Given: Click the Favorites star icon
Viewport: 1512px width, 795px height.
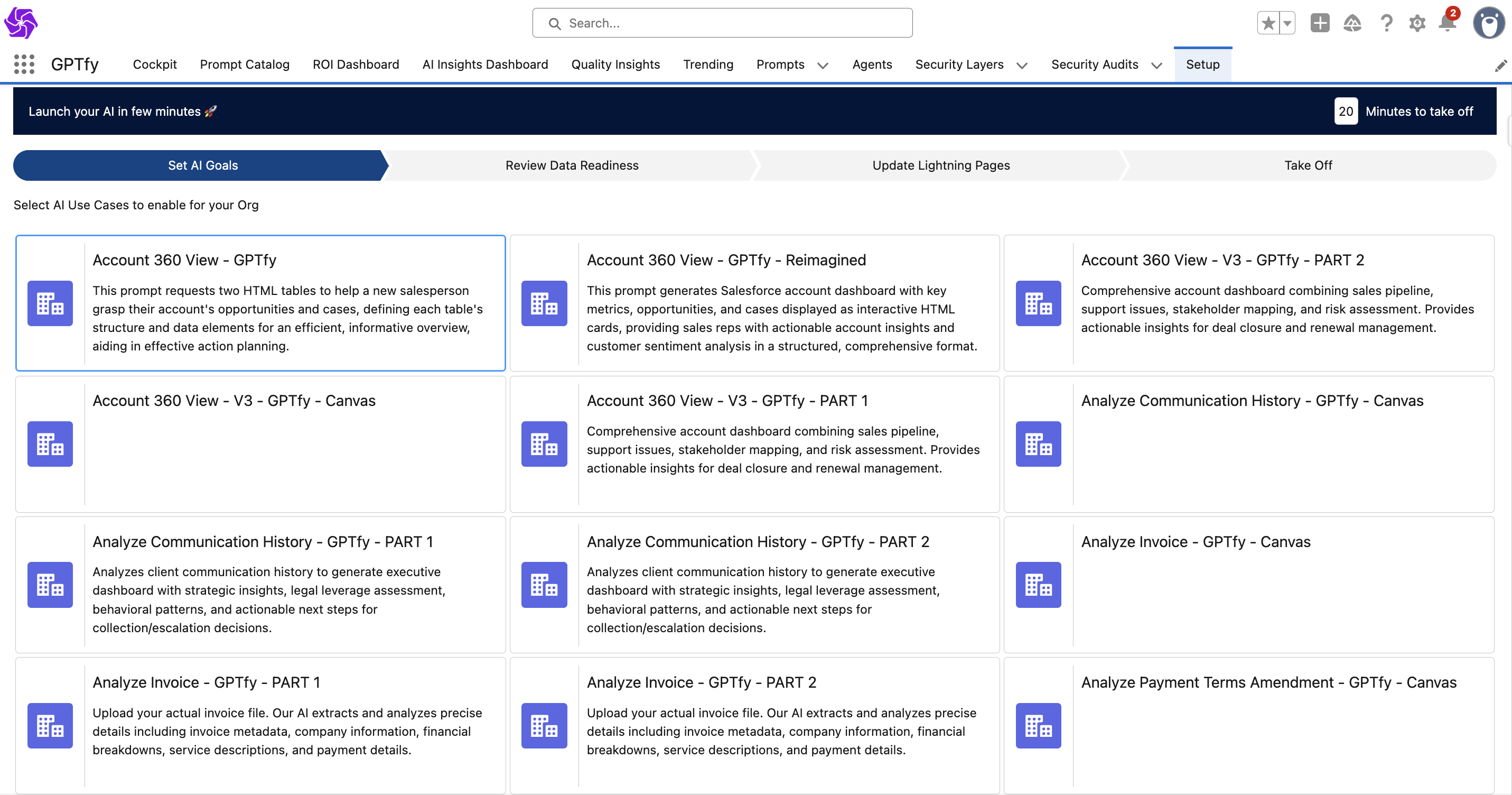Looking at the screenshot, I should (1268, 23).
